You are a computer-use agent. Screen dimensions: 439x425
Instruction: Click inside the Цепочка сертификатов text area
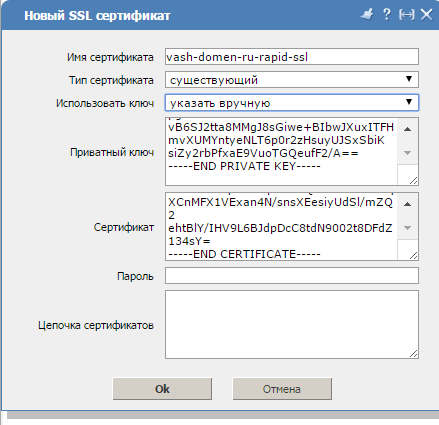[x=292, y=325]
